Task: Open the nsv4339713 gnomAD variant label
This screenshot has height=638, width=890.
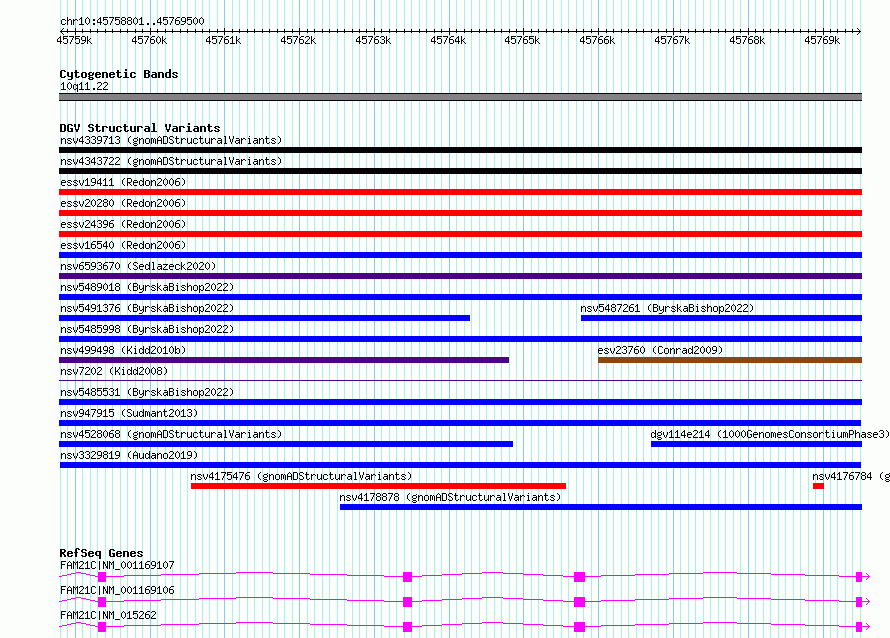Action: point(171,140)
